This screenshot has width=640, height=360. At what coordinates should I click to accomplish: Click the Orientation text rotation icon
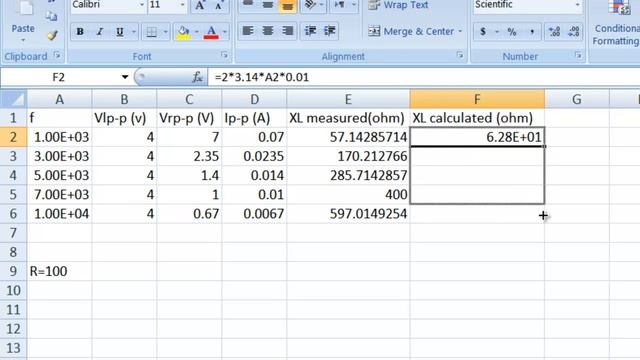[311, 5]
